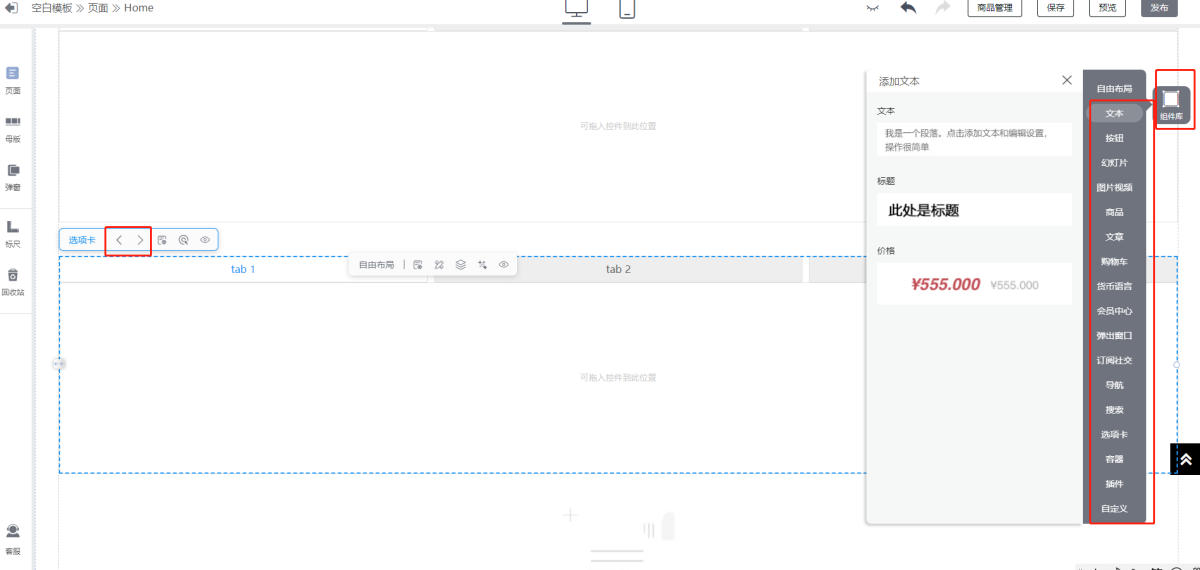Click the 发布 publish button

tap(1159, 8)
